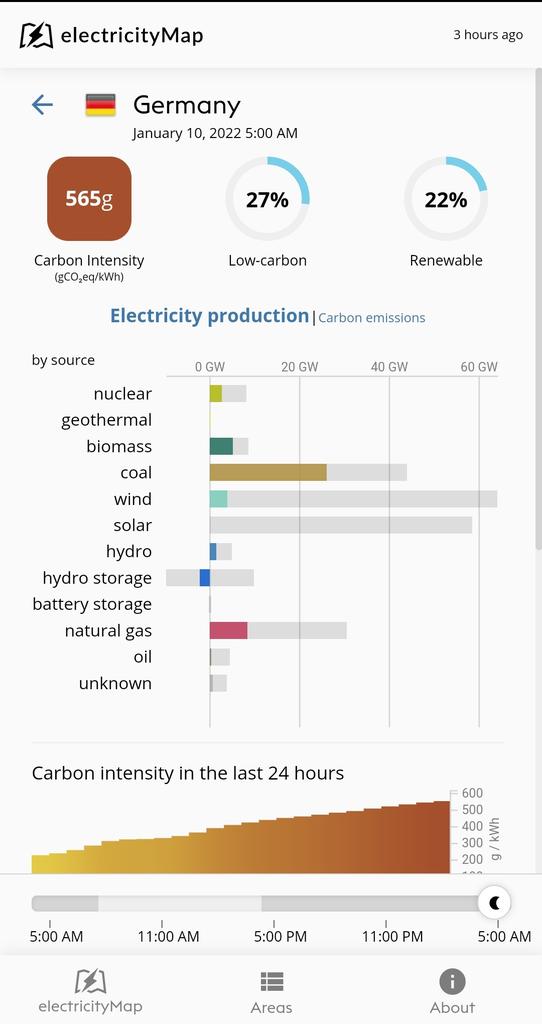The image size is (542, 1024).
Task: Click the coal production bar
Action: tap(268, 473)
